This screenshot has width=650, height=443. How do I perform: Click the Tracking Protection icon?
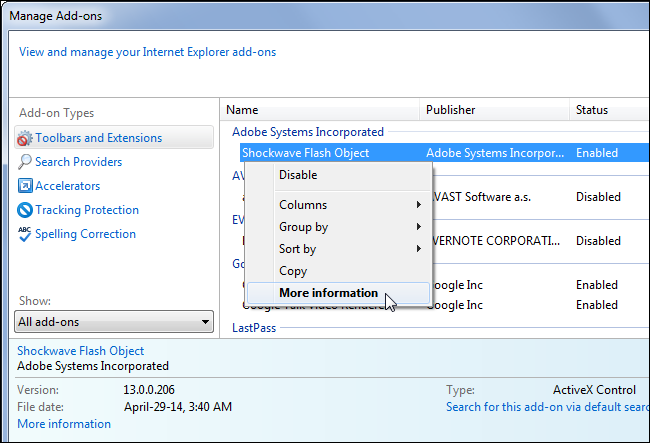(25, 210)
